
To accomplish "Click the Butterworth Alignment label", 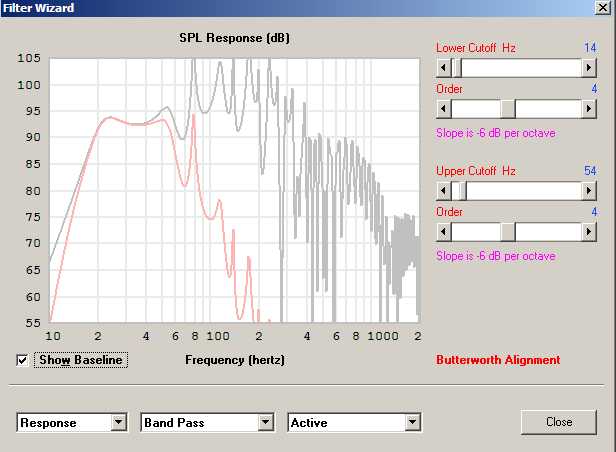I will 498,360.
